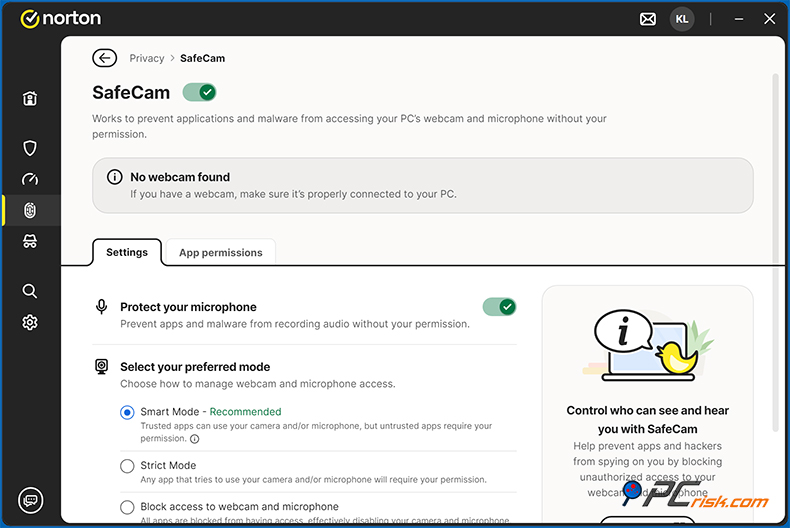Click the Smart Mode info icon
790x528 pixels.
tap(195, 439)
